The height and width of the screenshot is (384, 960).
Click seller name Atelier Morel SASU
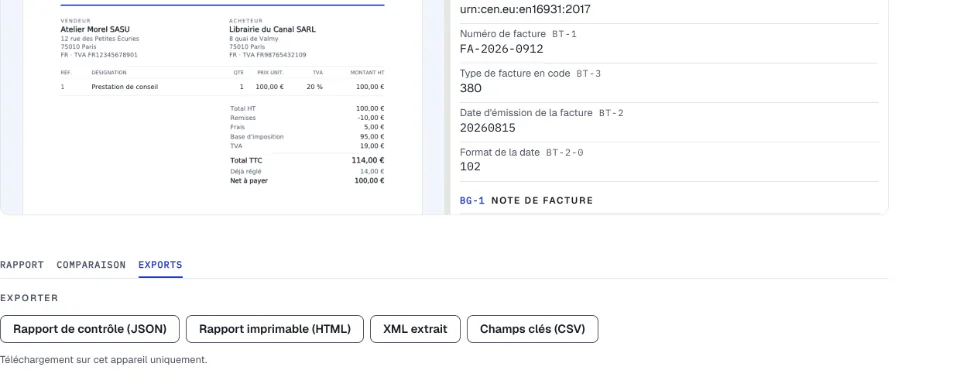coord(95,29)
